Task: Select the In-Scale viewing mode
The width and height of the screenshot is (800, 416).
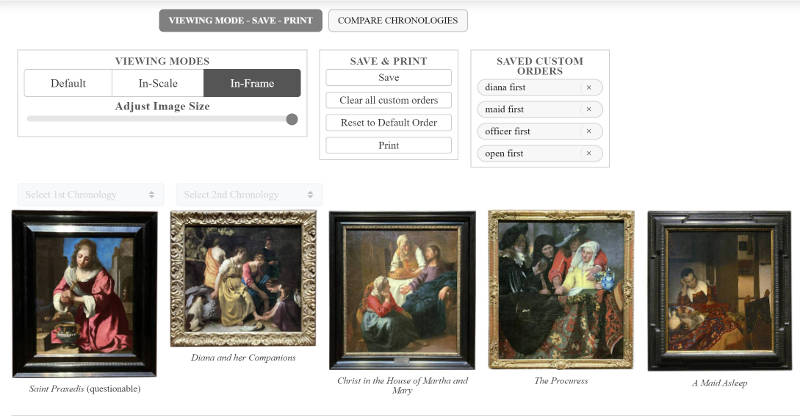Action: click(x=158, y=83)
